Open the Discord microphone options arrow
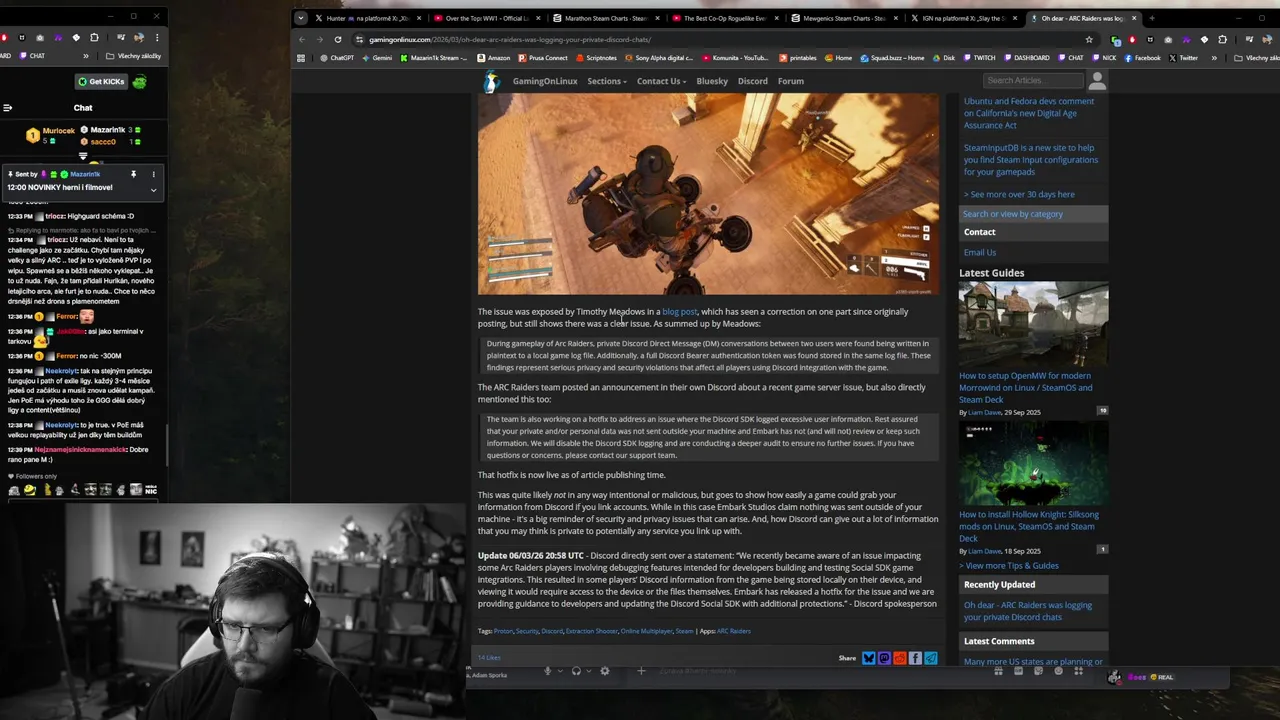The height and width of the screenshot is (720, 1280). pos(560,671)
